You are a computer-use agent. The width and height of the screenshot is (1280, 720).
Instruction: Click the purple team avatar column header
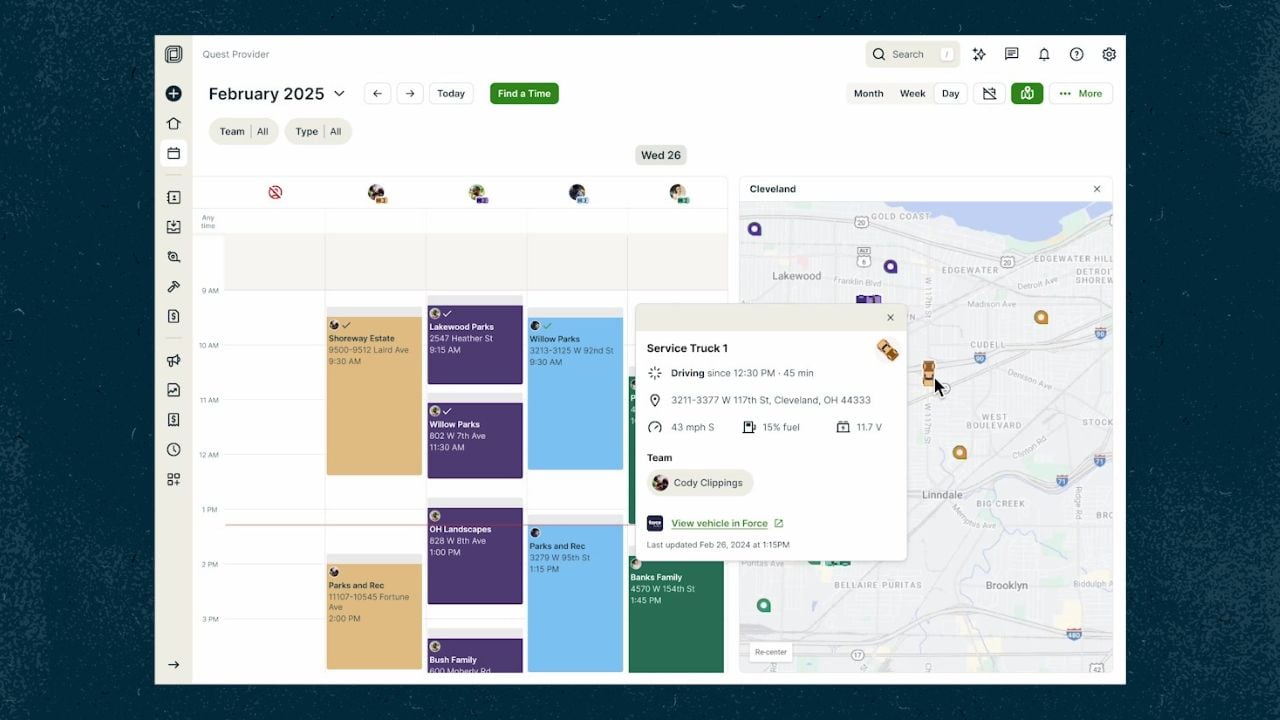coord(478,193)
